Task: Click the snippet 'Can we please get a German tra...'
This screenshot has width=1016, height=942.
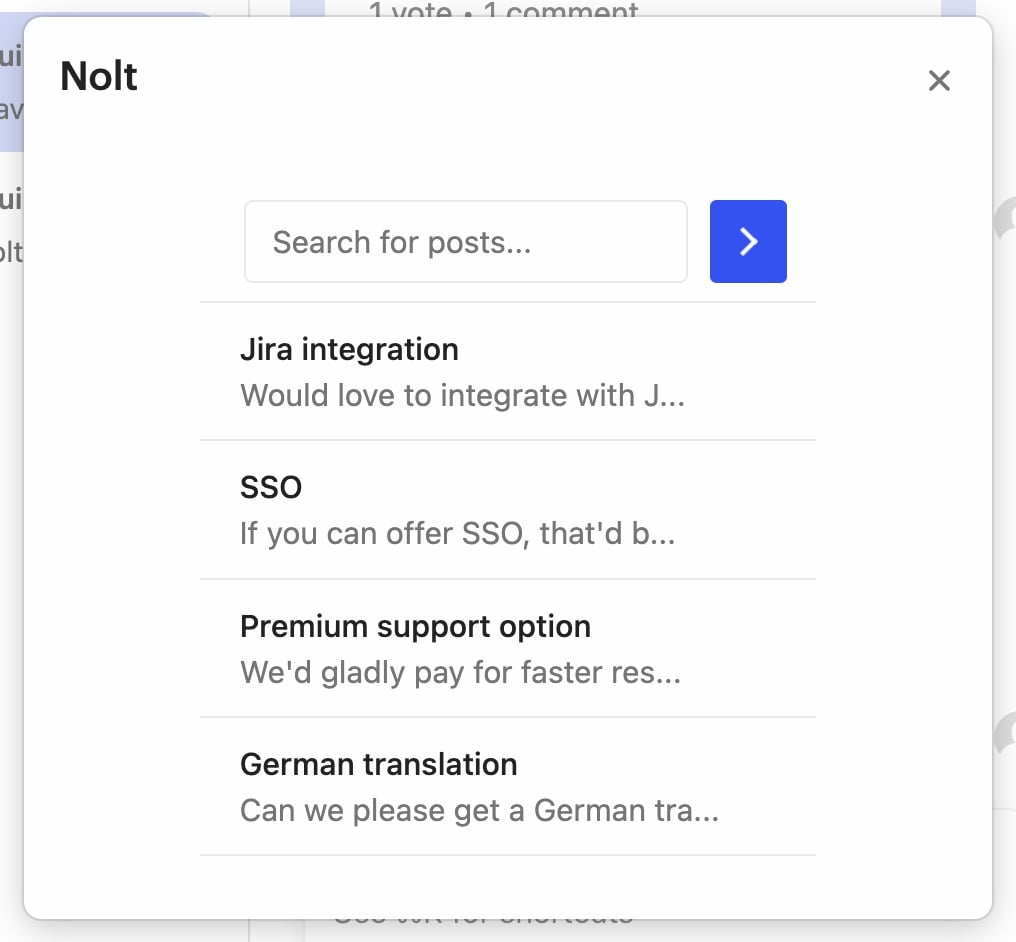Action: click(x=479, y=810)
